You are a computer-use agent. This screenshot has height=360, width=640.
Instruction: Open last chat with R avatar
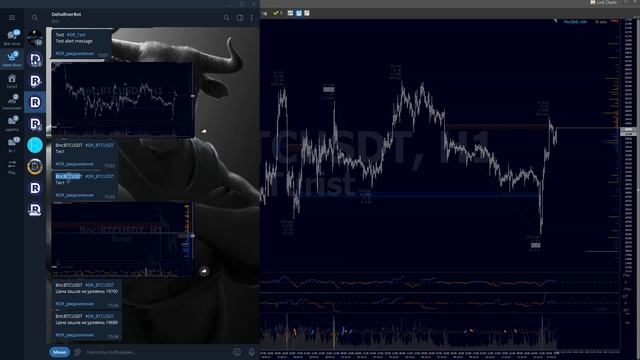click(35, 209)
